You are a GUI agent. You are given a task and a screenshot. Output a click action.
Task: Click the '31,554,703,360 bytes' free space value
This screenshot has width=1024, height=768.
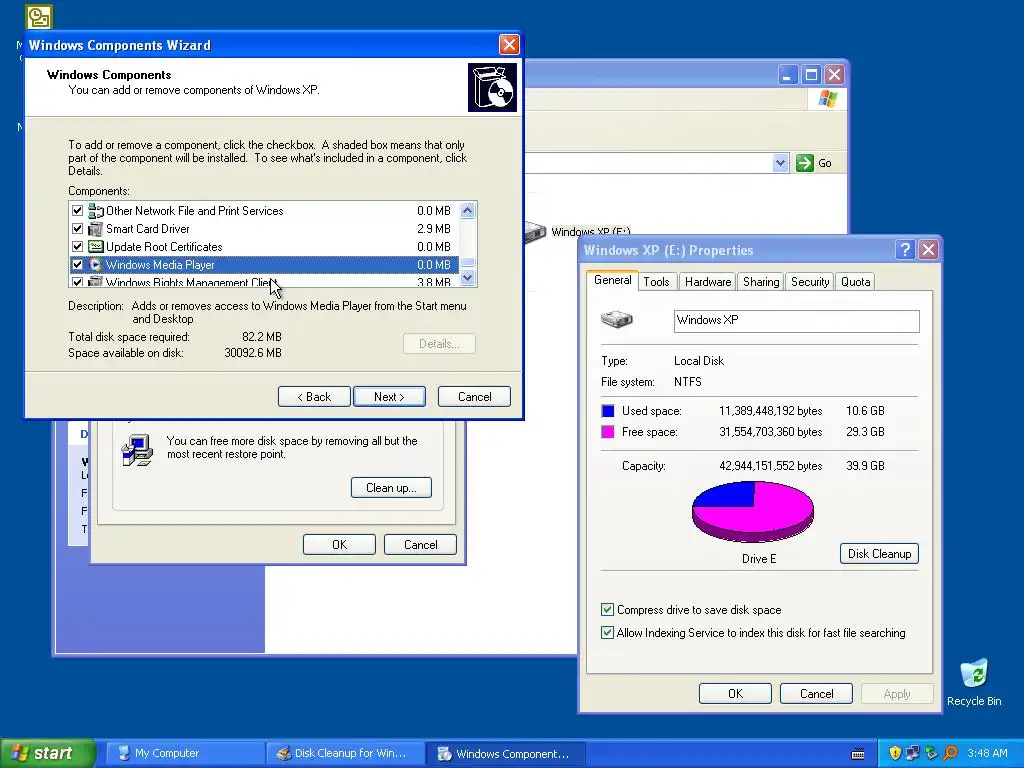point(771,432)
